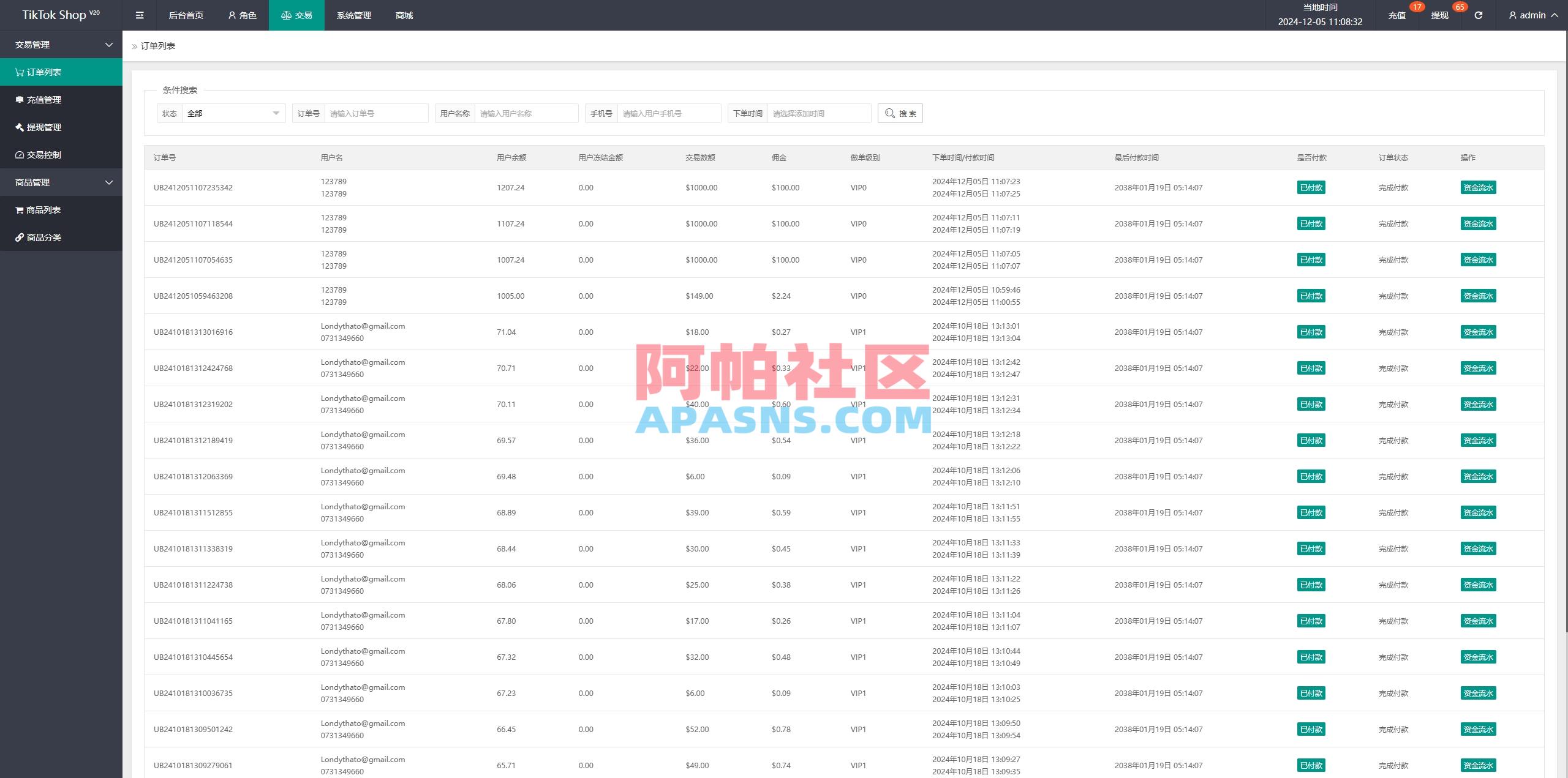The image size is (1568, 778).
Task: Open the 提现 icon with badge 65
Action: [1438, 15]
